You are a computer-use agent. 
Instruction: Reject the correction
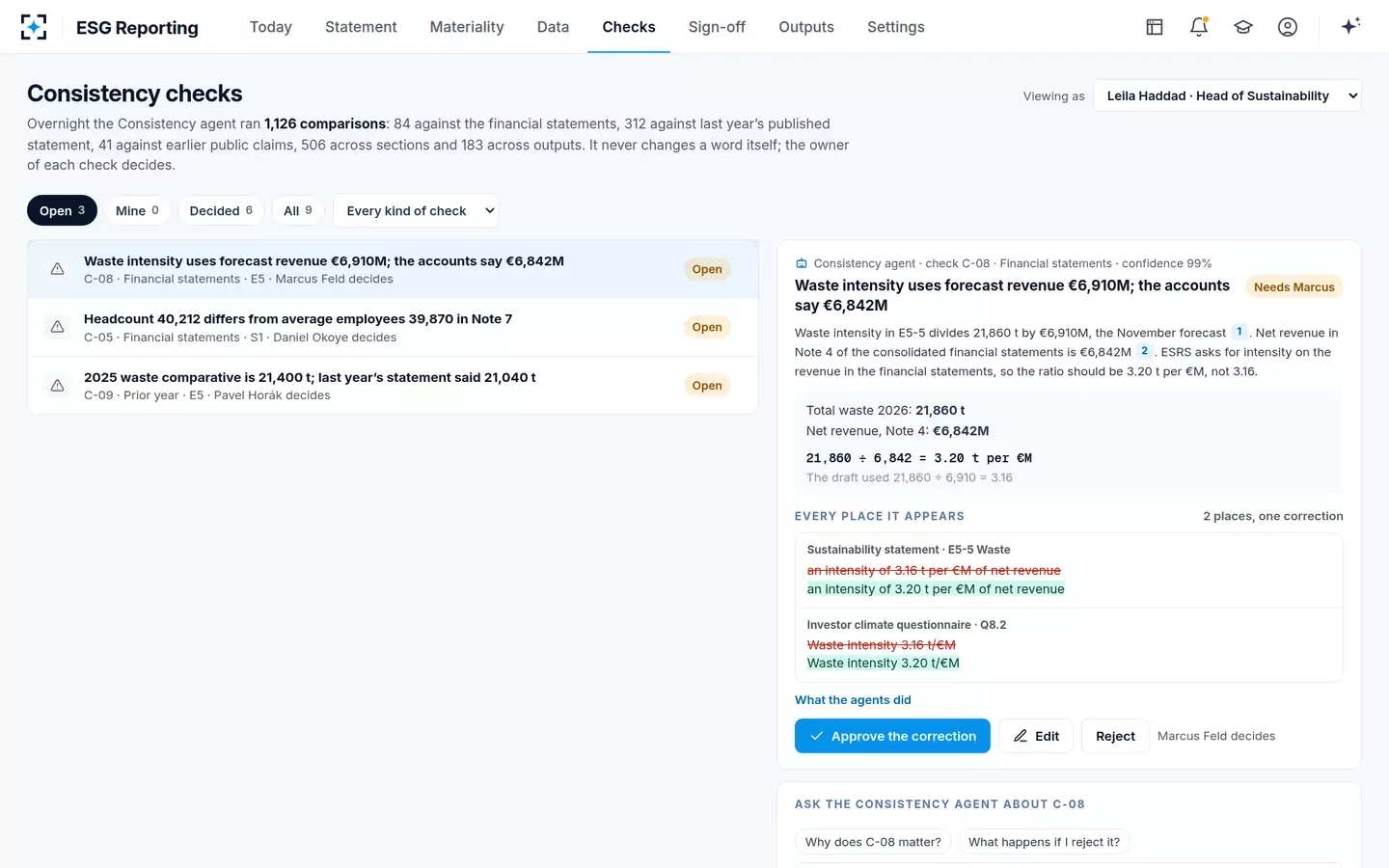1115,736
